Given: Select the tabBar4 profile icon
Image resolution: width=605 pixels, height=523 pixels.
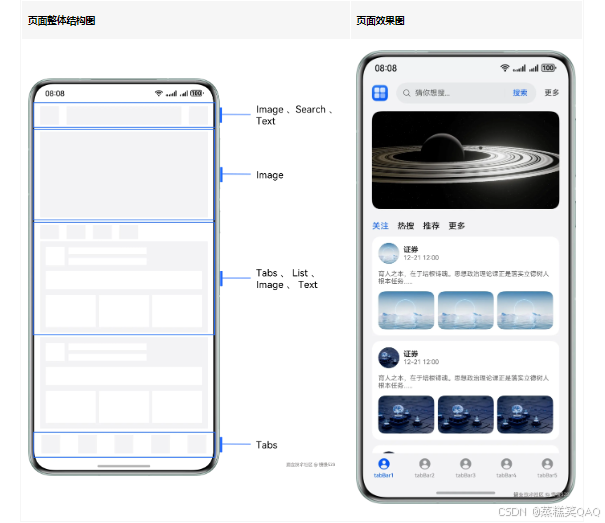Looking at the screenshot, I should click(x=506, y=464).
